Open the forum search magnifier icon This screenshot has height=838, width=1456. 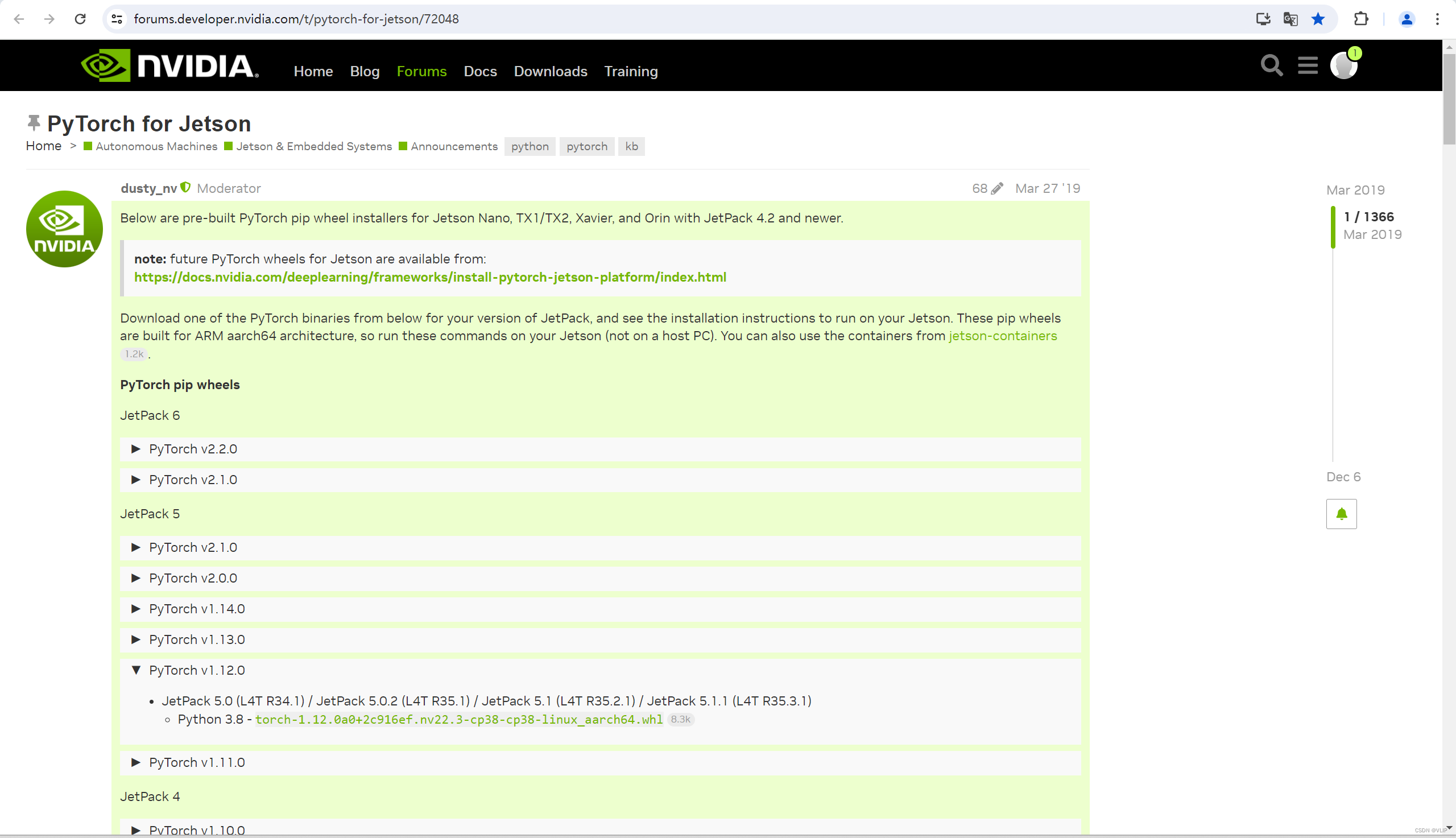coord(1271,65)
